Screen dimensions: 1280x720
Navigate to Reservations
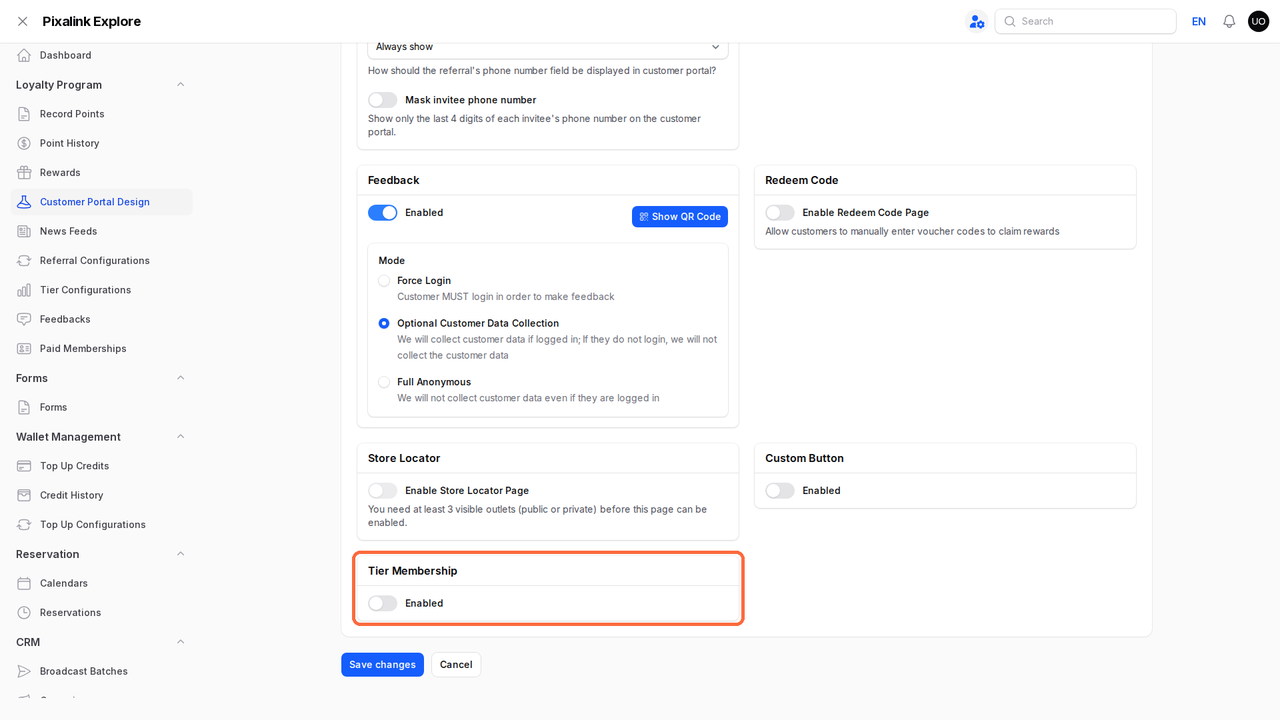point(101,613)
